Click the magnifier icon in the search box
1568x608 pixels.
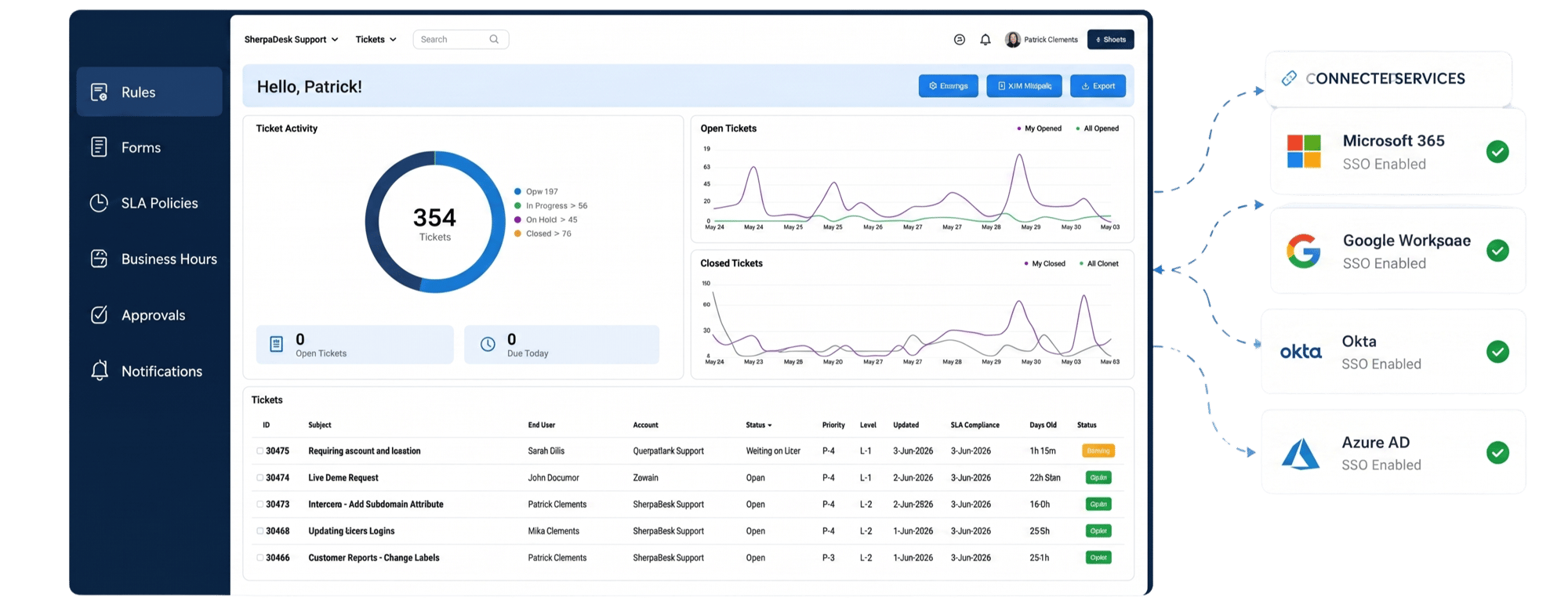coord(494,39)
